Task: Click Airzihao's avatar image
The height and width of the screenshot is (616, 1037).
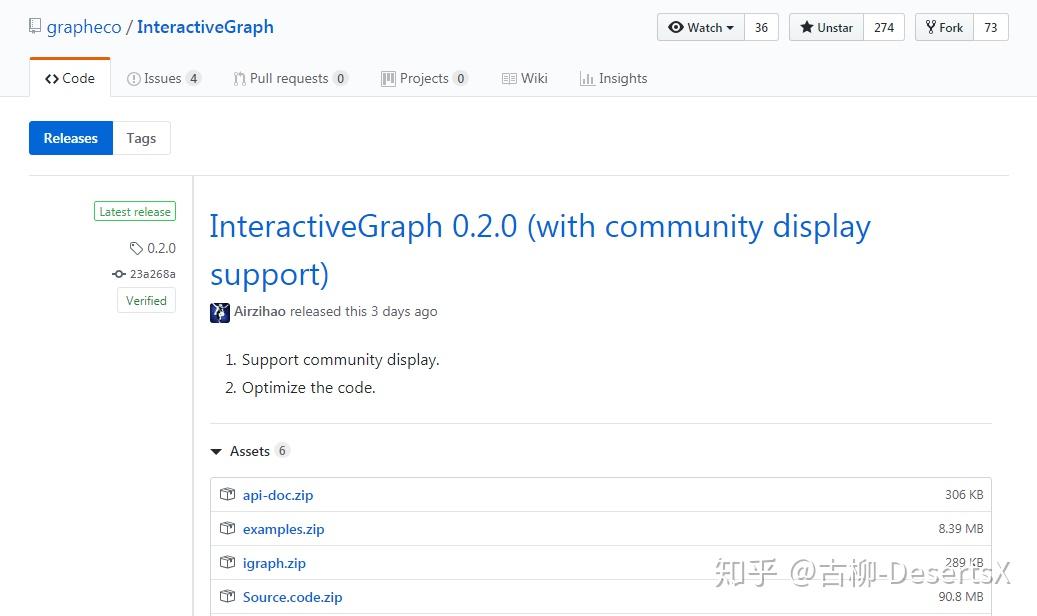Action: (219, 312)
